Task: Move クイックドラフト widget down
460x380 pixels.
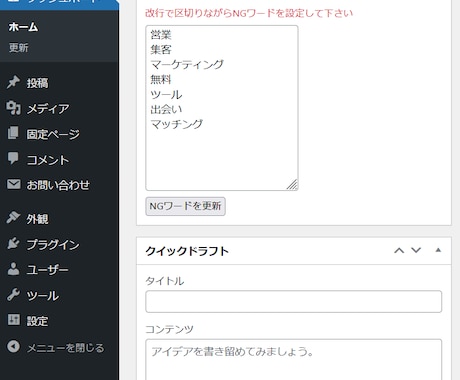Action: point(416,250)
